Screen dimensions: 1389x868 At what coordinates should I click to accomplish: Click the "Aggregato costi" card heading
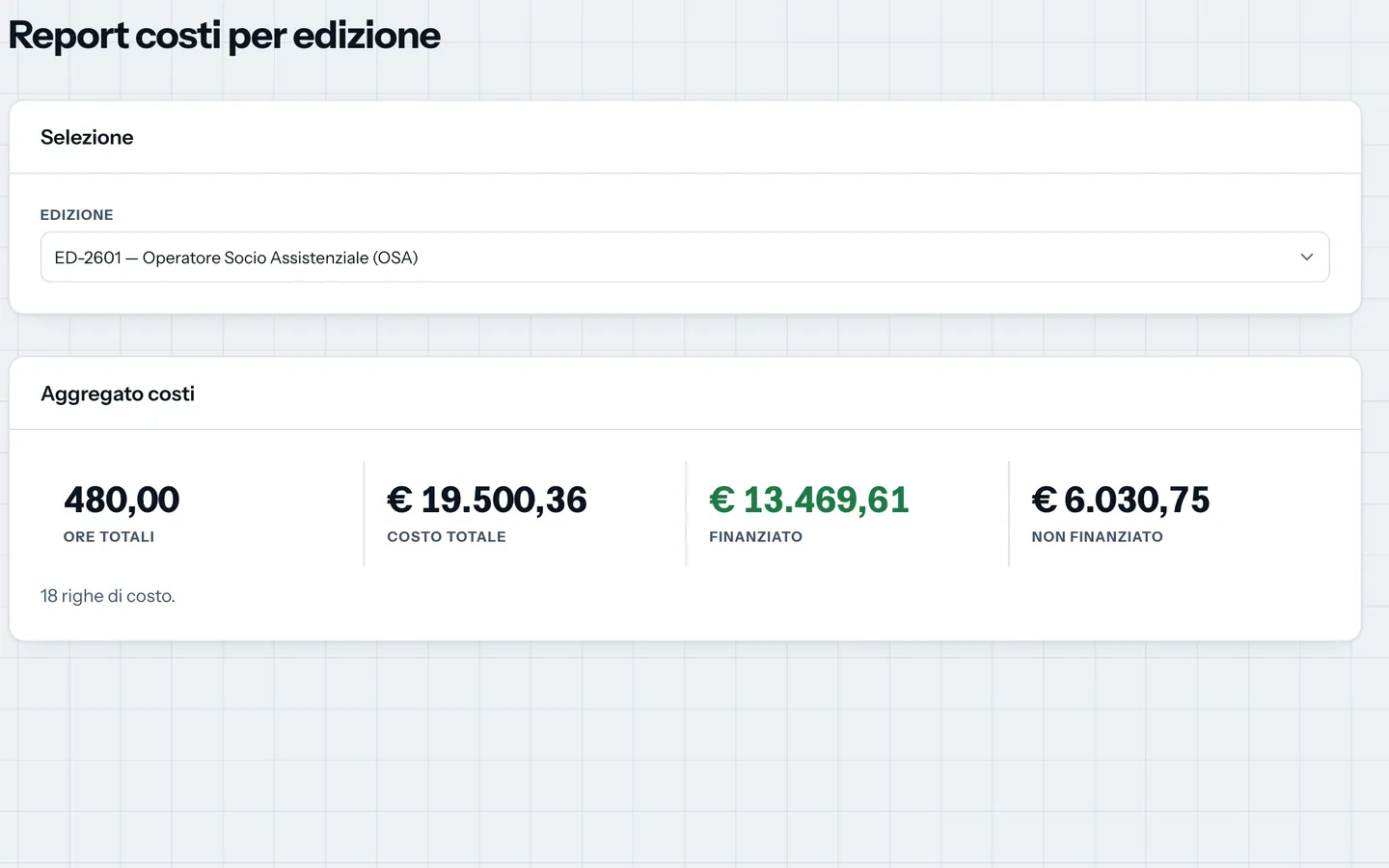[x=118, y=393]
